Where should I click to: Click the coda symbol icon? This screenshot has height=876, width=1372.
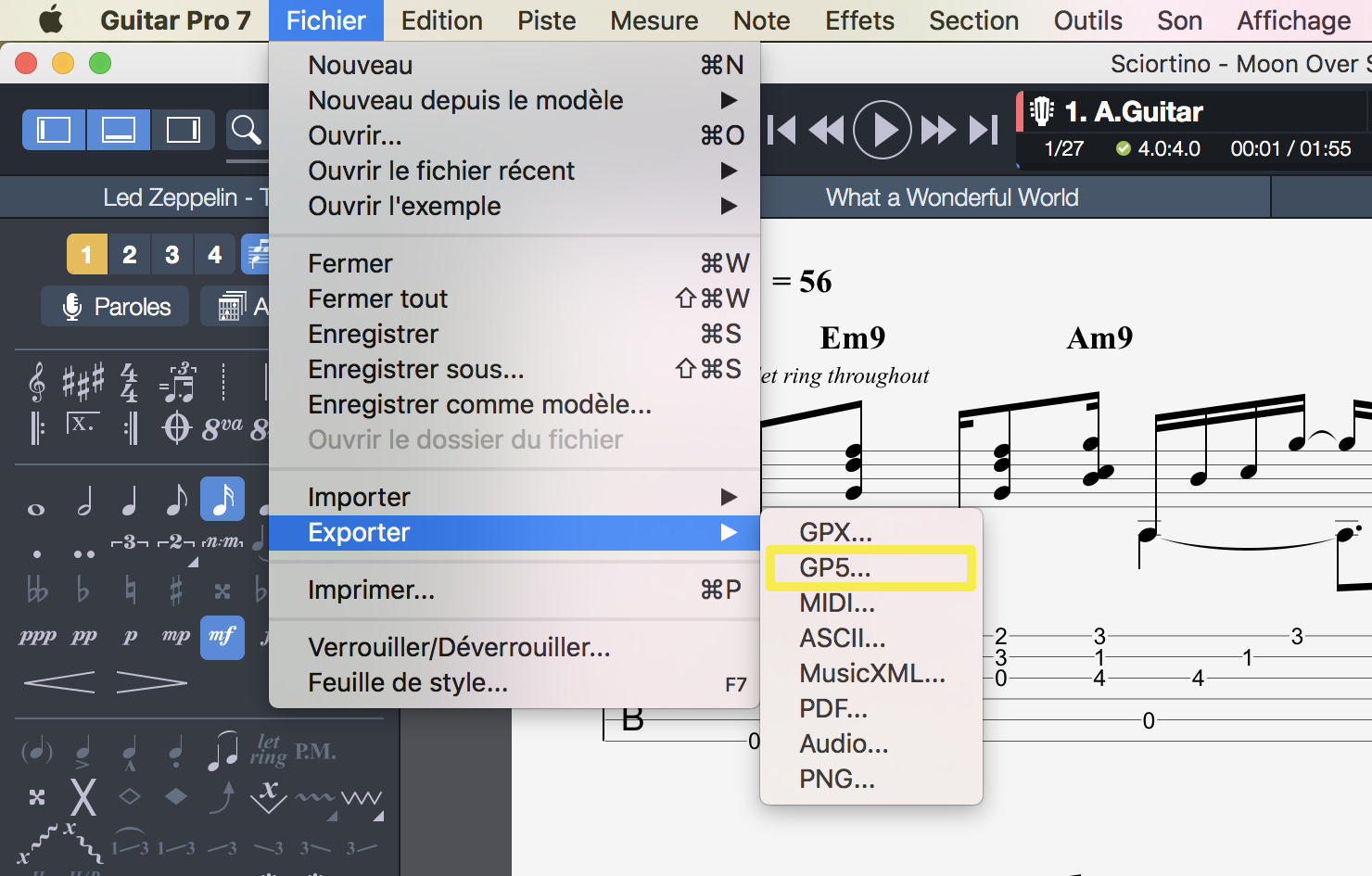pos(177,427)
